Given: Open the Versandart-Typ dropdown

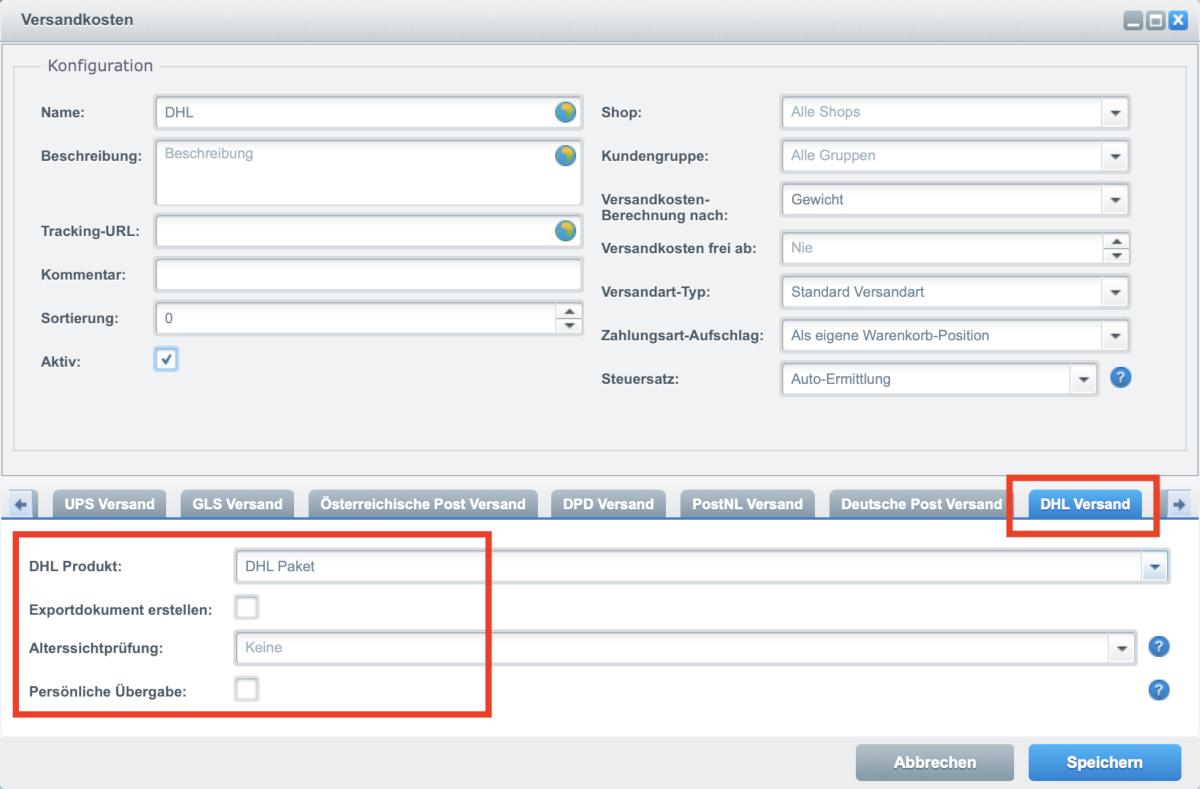Looking at the screenshot, I should point(1115,292).
